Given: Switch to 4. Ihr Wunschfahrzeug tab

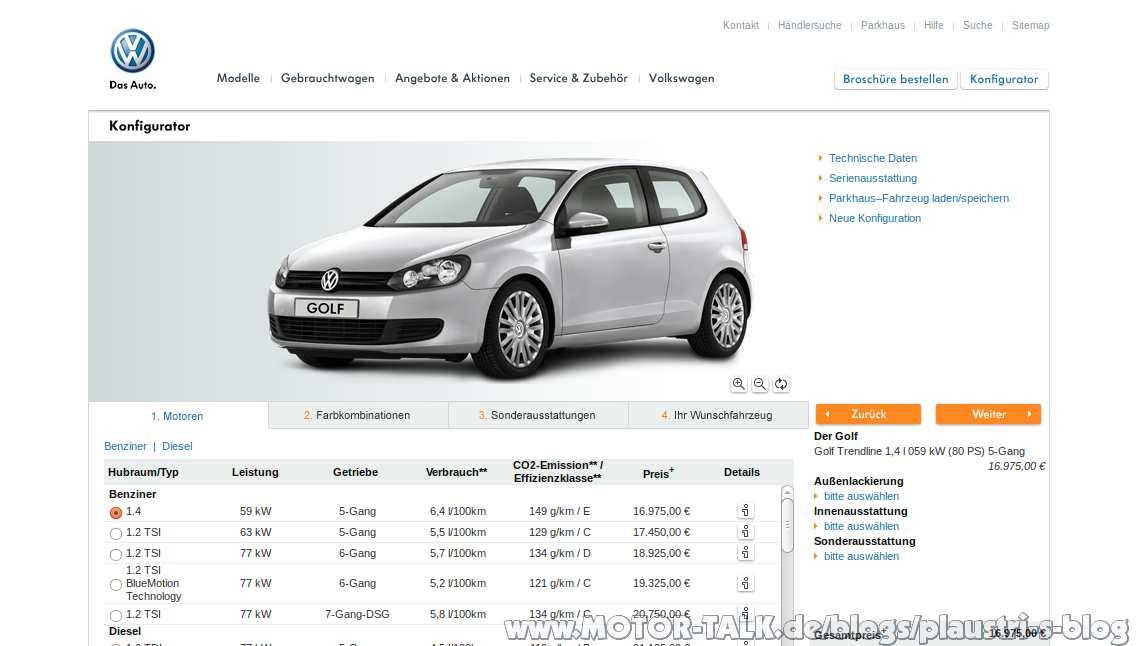Looking at the screenshot, I should pyautogui.click(x=718, y=415).
